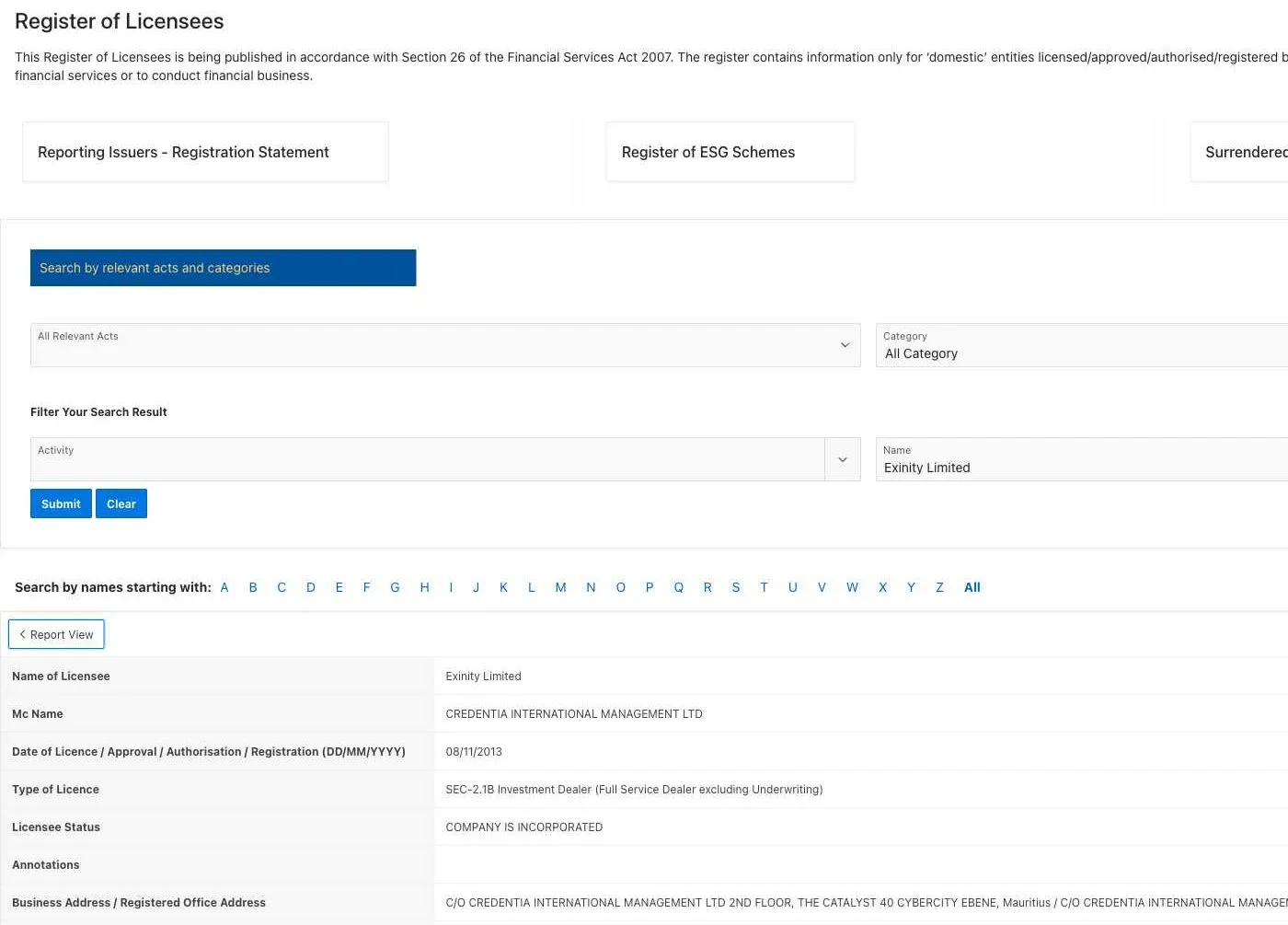
Task: Go back to Report View
Action: click(x=56, y=634)
